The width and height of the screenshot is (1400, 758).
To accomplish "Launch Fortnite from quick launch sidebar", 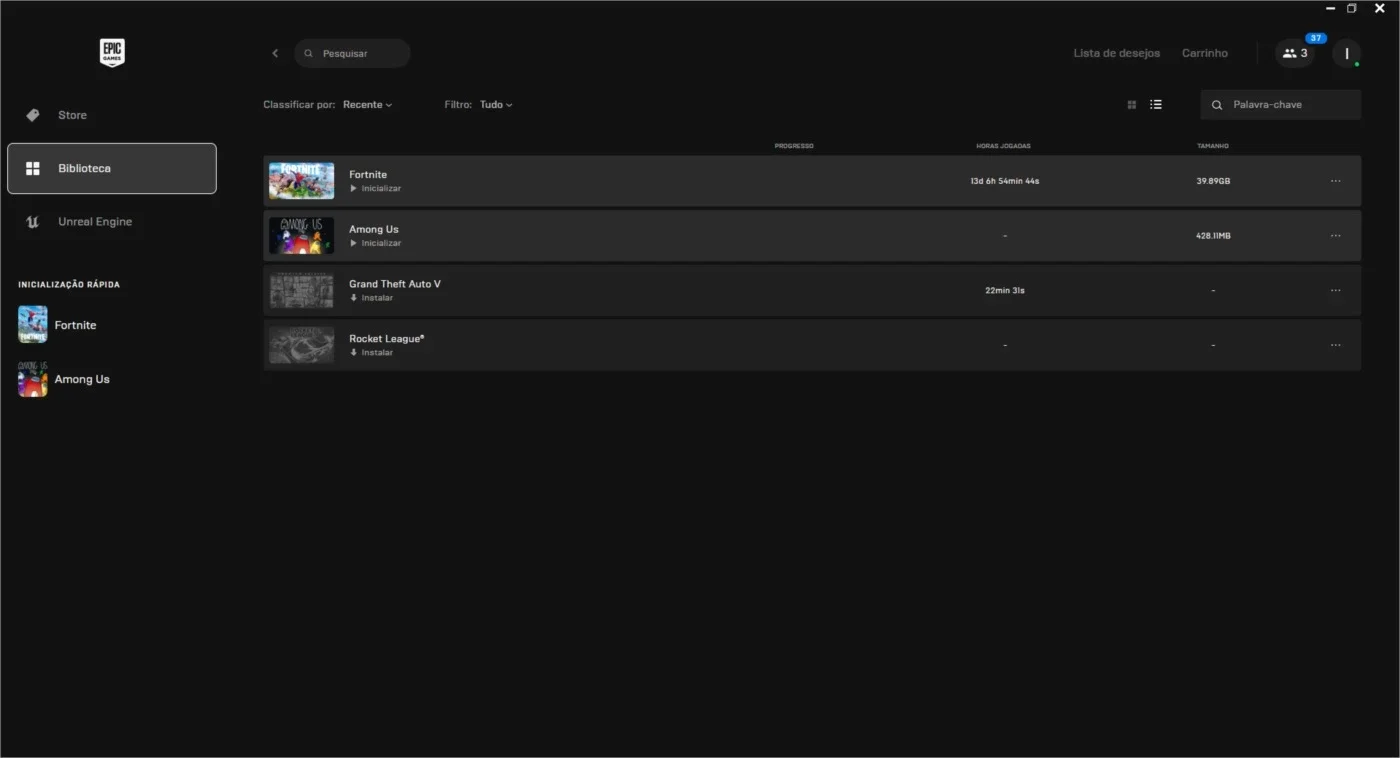I will point(57,325).
